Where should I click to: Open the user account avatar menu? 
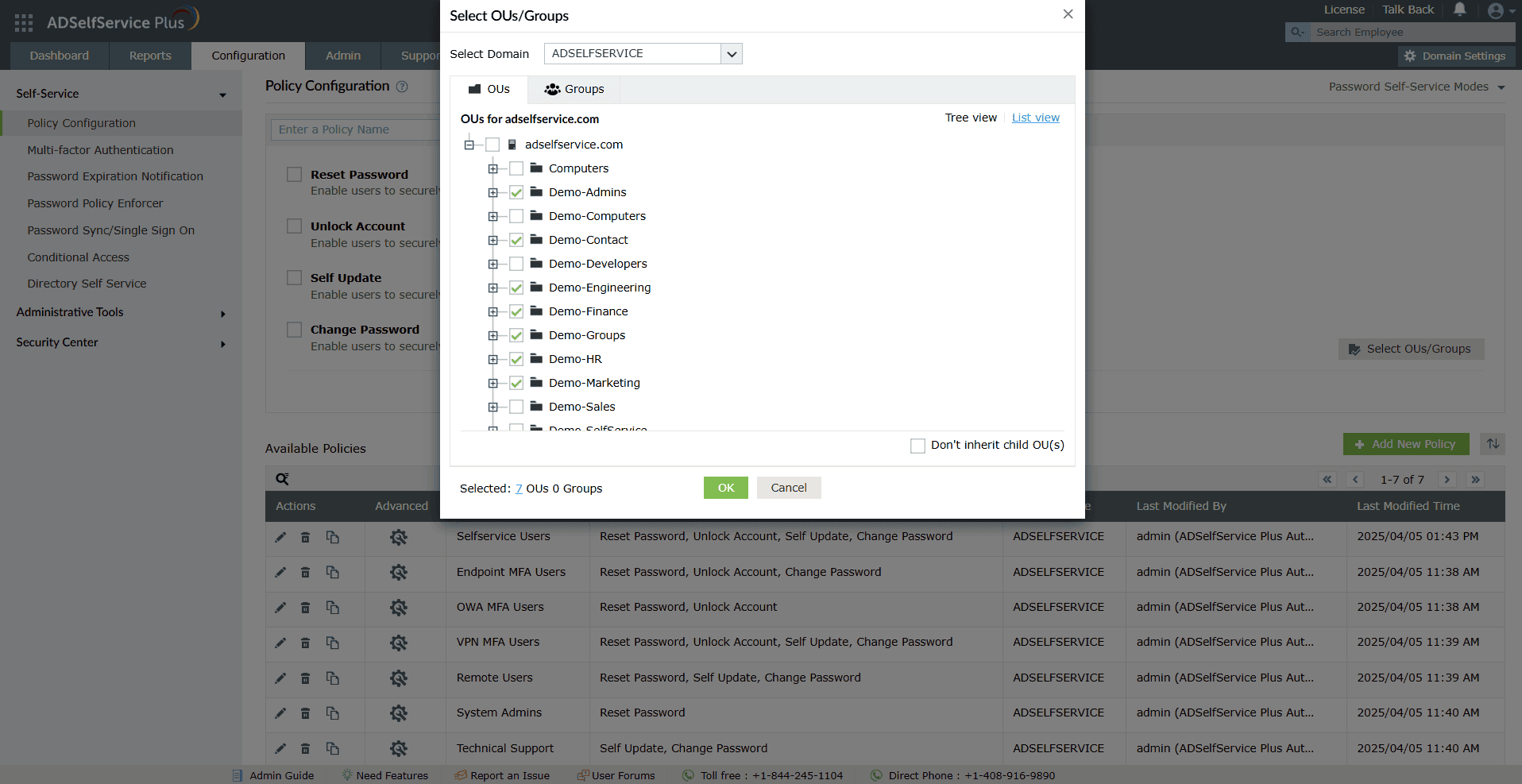(1496, 10)
